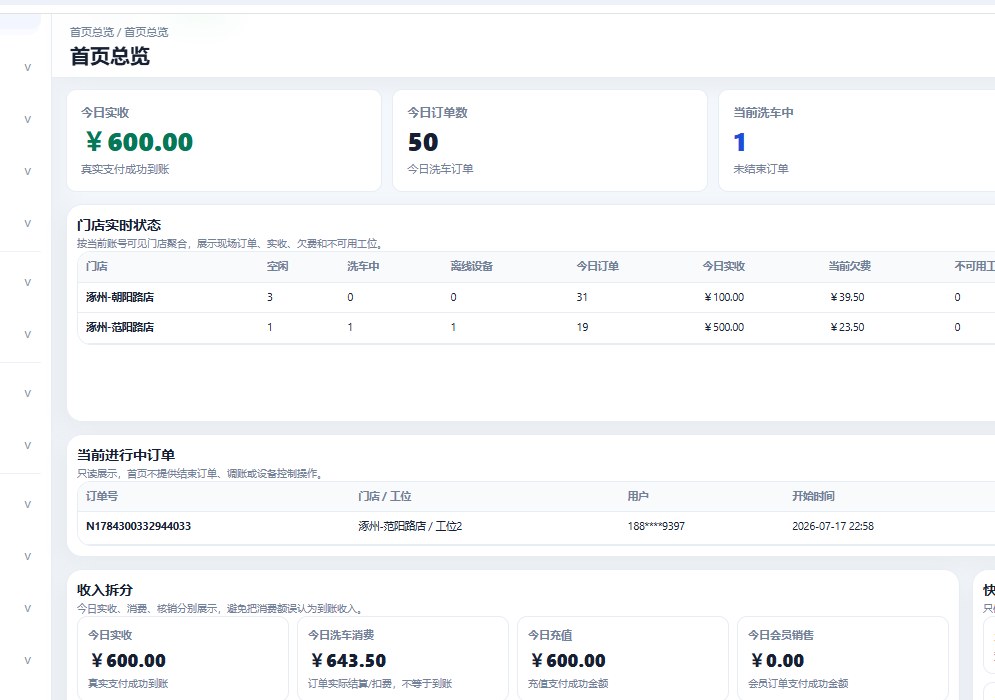The width and height of the screenshot is (995, 700).
Task: Select the 今日订单数 card label
Action: click(437, 112)
